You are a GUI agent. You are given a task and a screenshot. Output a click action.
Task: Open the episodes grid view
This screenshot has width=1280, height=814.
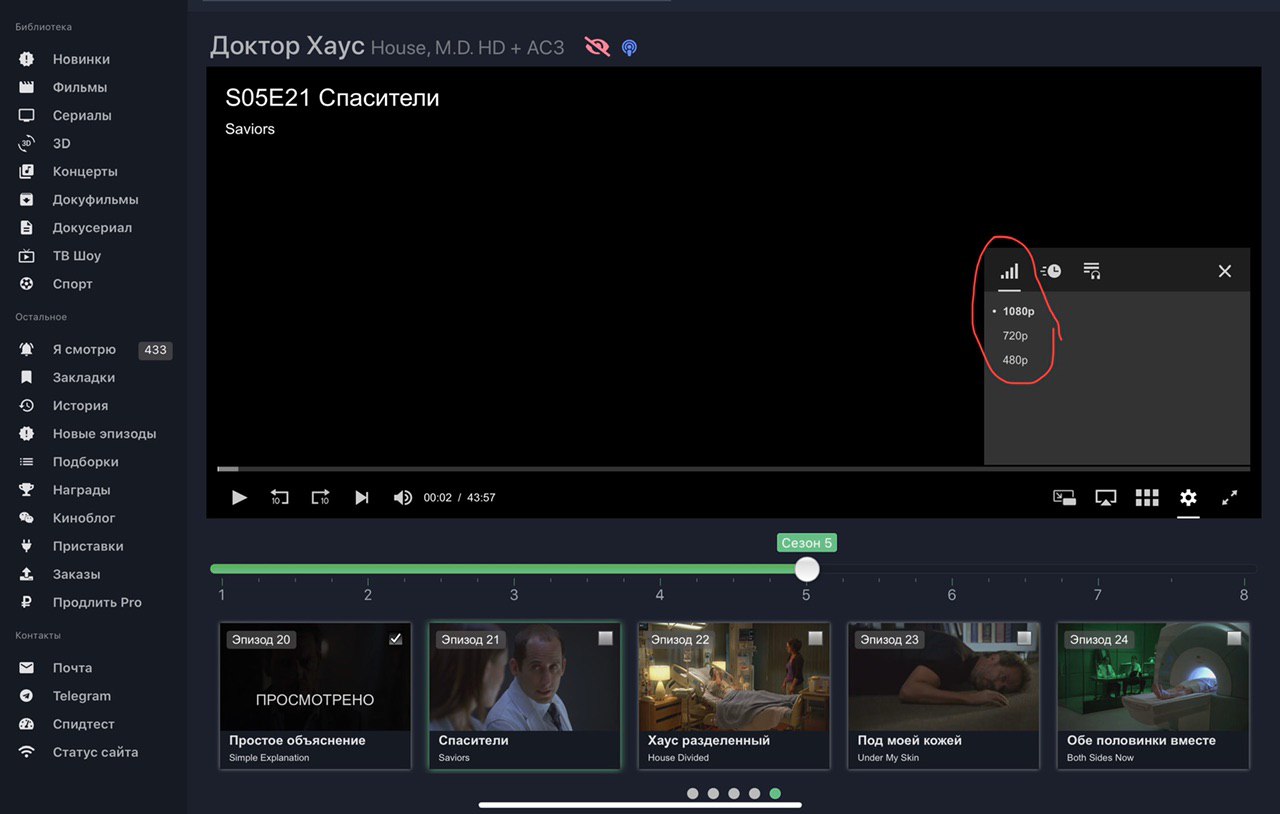1147,497
